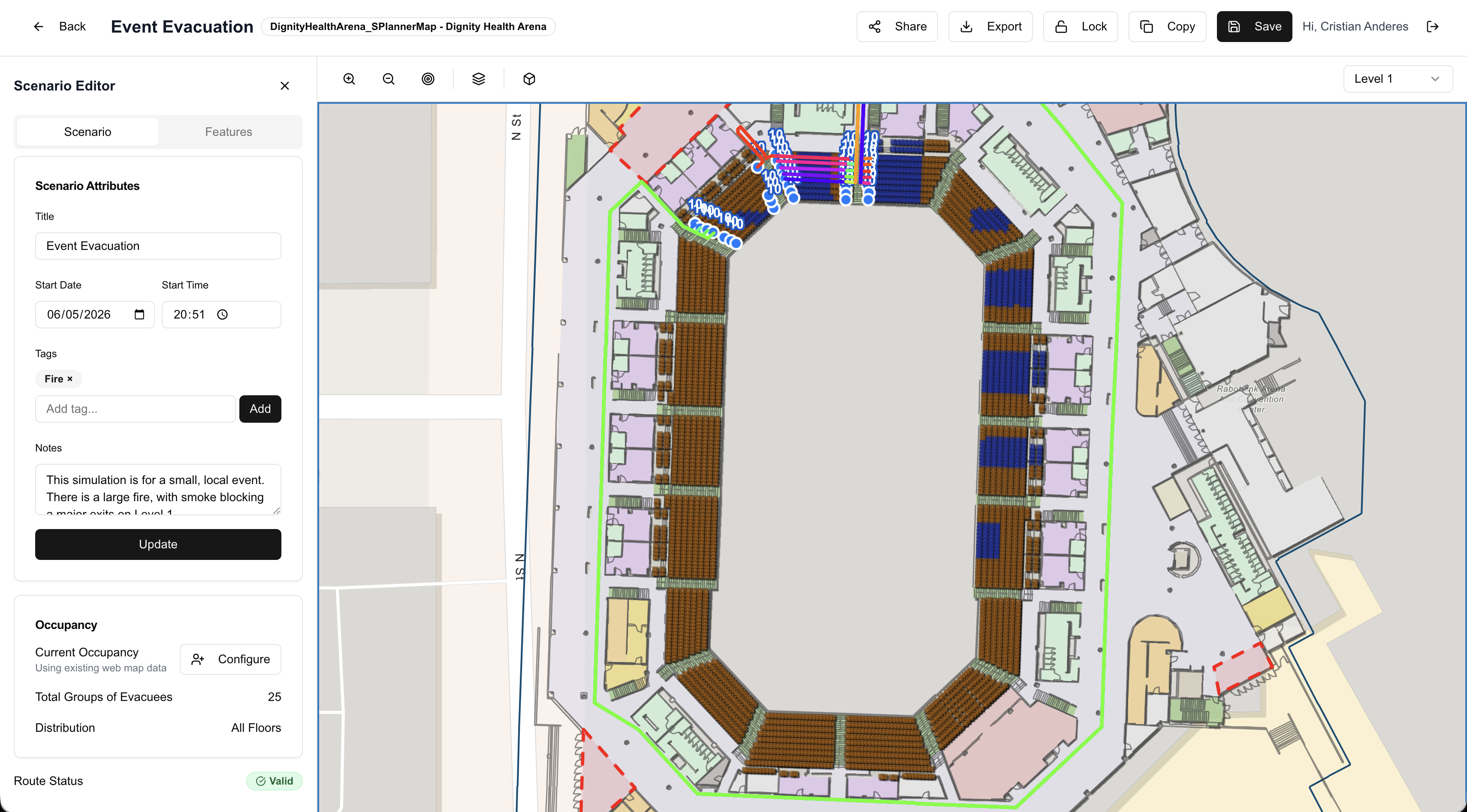
Task: Switch to the Scenario tab
Action: click(88, 132)
